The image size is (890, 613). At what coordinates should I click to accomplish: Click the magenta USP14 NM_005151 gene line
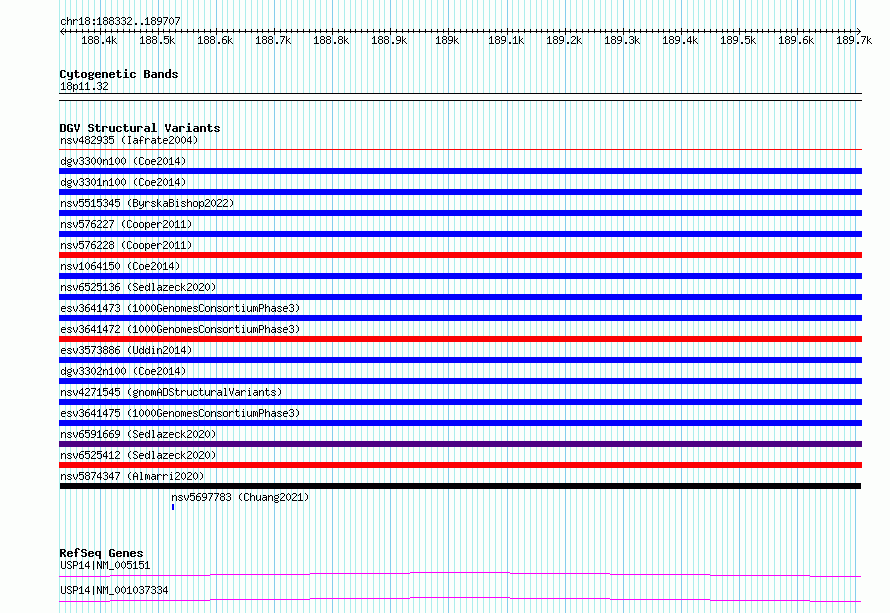(460, 574)
